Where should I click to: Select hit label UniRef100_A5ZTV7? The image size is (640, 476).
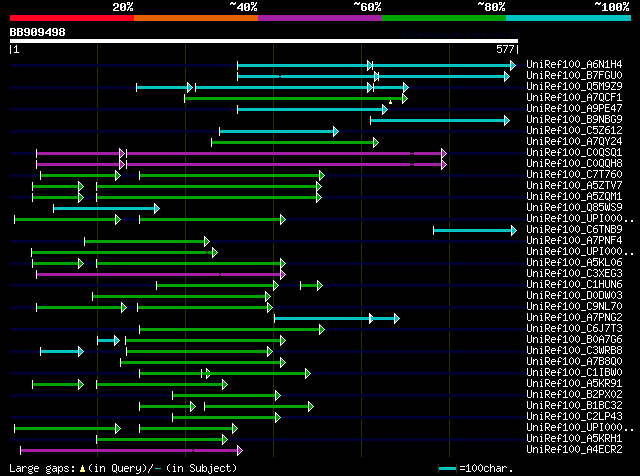(574, 186)
